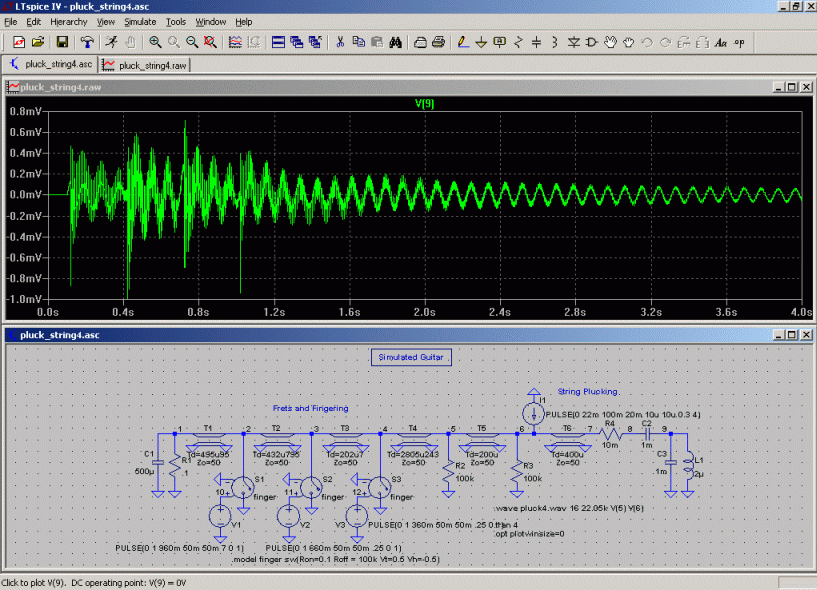Click the Simulated Guitar title box
Image resolution: width=817 pixels, height=590 pixels.
pos(411,357)
